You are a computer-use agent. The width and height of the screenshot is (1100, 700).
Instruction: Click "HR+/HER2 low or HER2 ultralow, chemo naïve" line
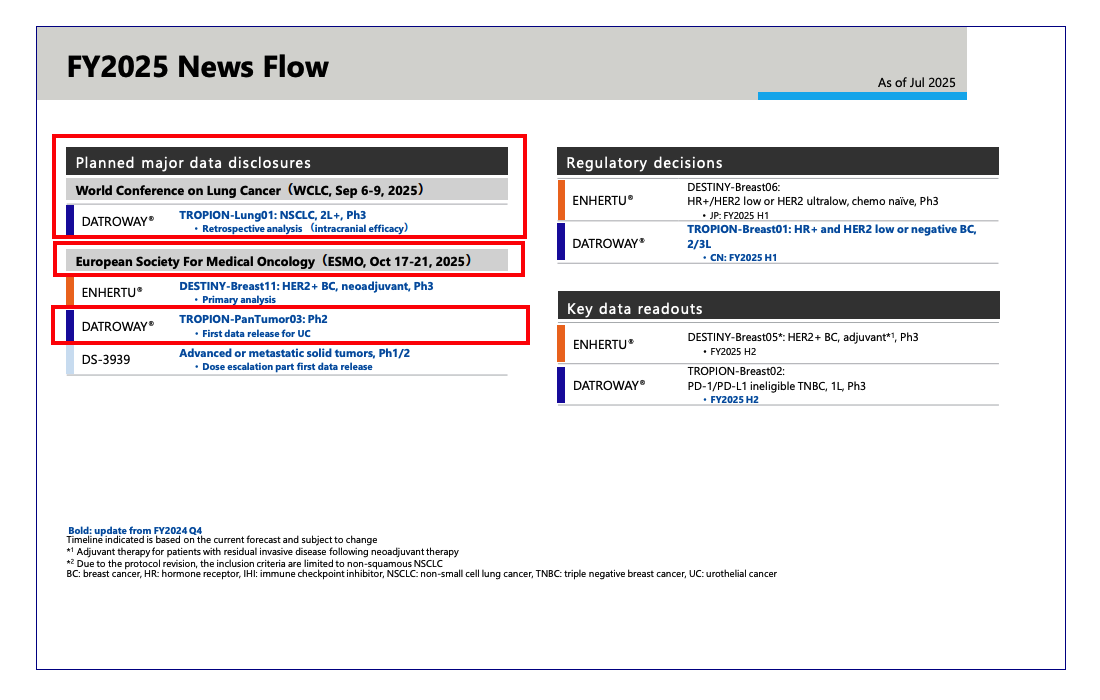point(812,201)
